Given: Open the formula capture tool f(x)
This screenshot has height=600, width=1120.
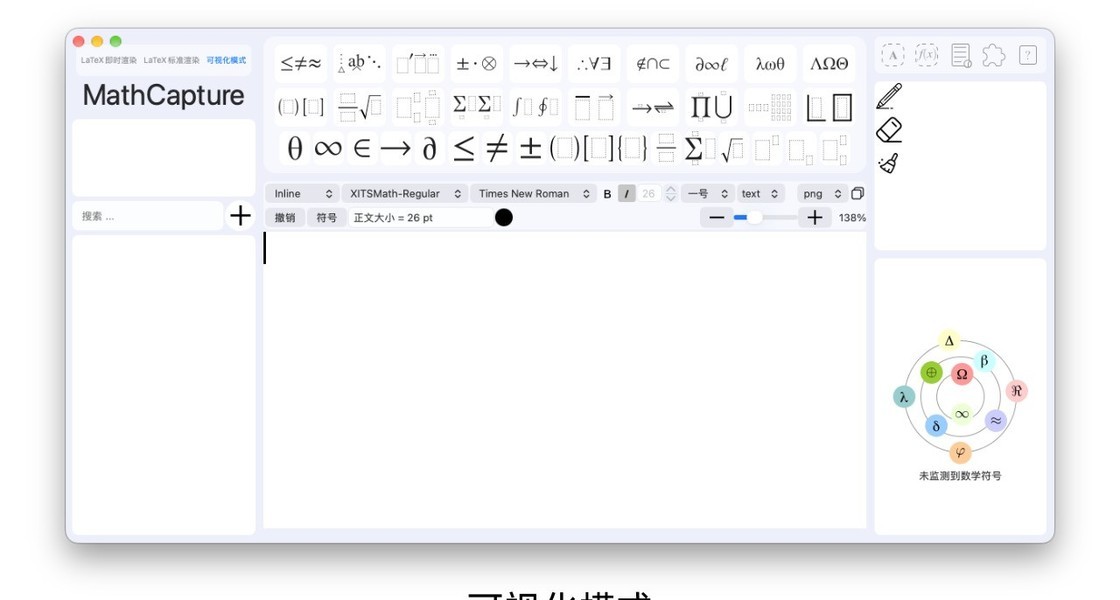Looking at the screenshot, I should click(926, 55).
